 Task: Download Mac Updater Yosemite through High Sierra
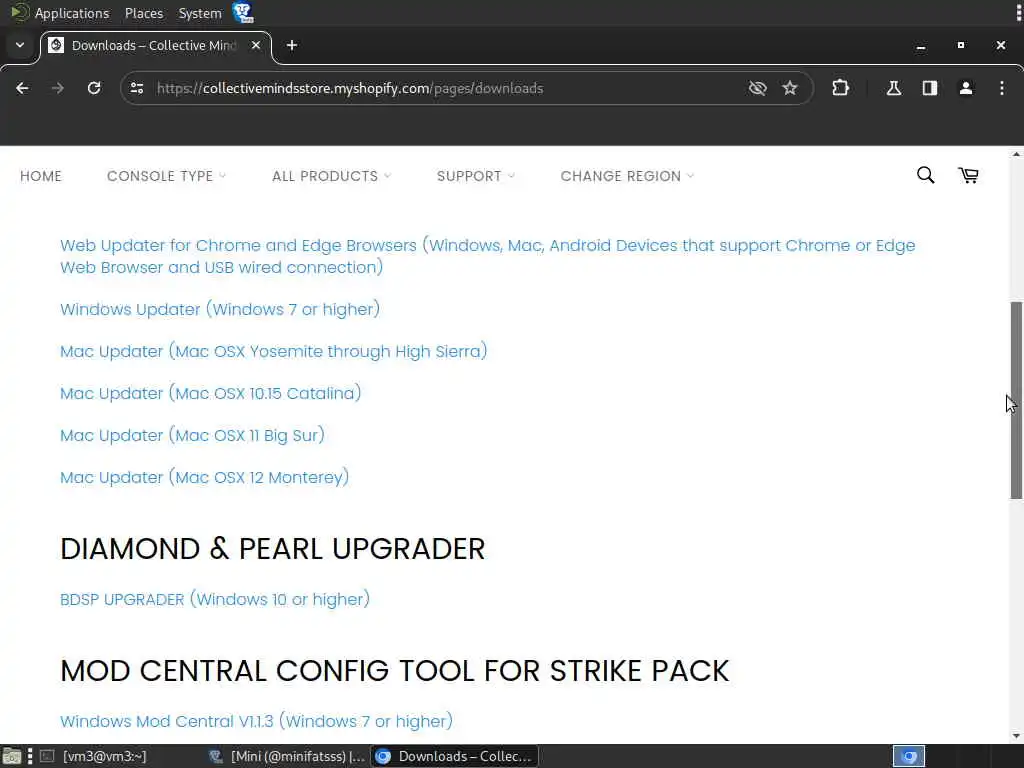(x=274, y=351)
